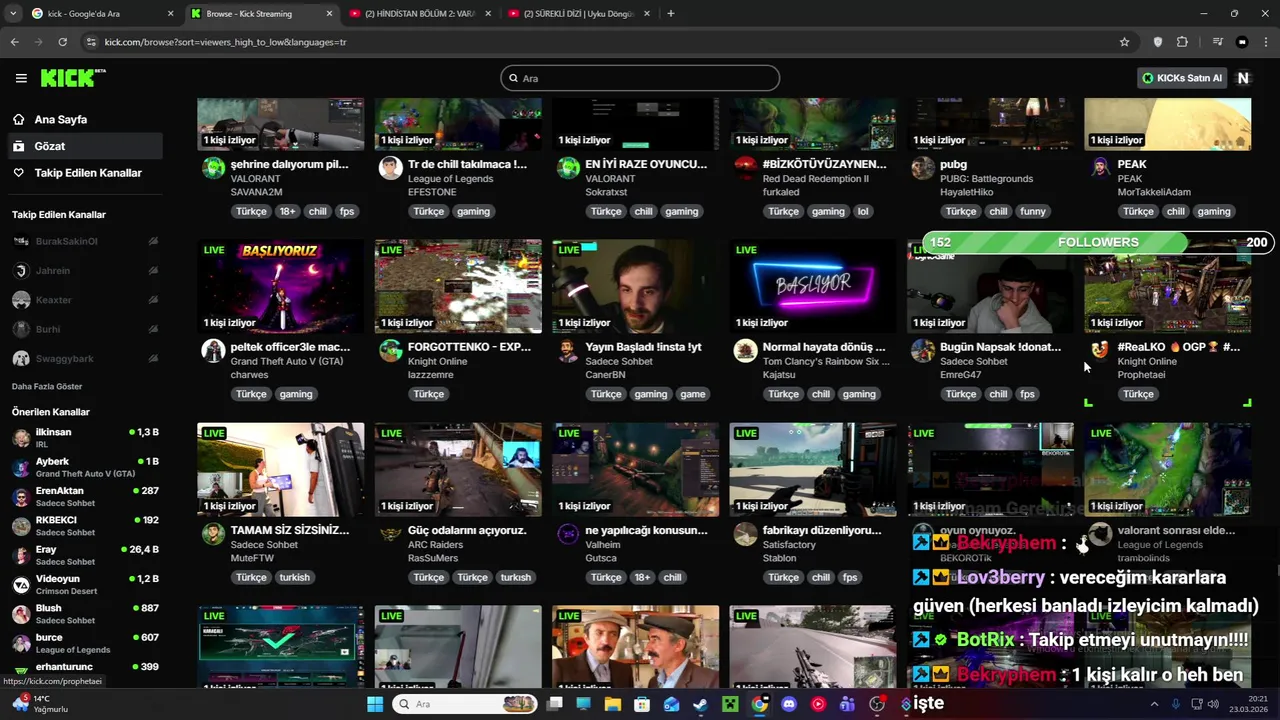Click weather widget on taskbar

coord(40,704)
